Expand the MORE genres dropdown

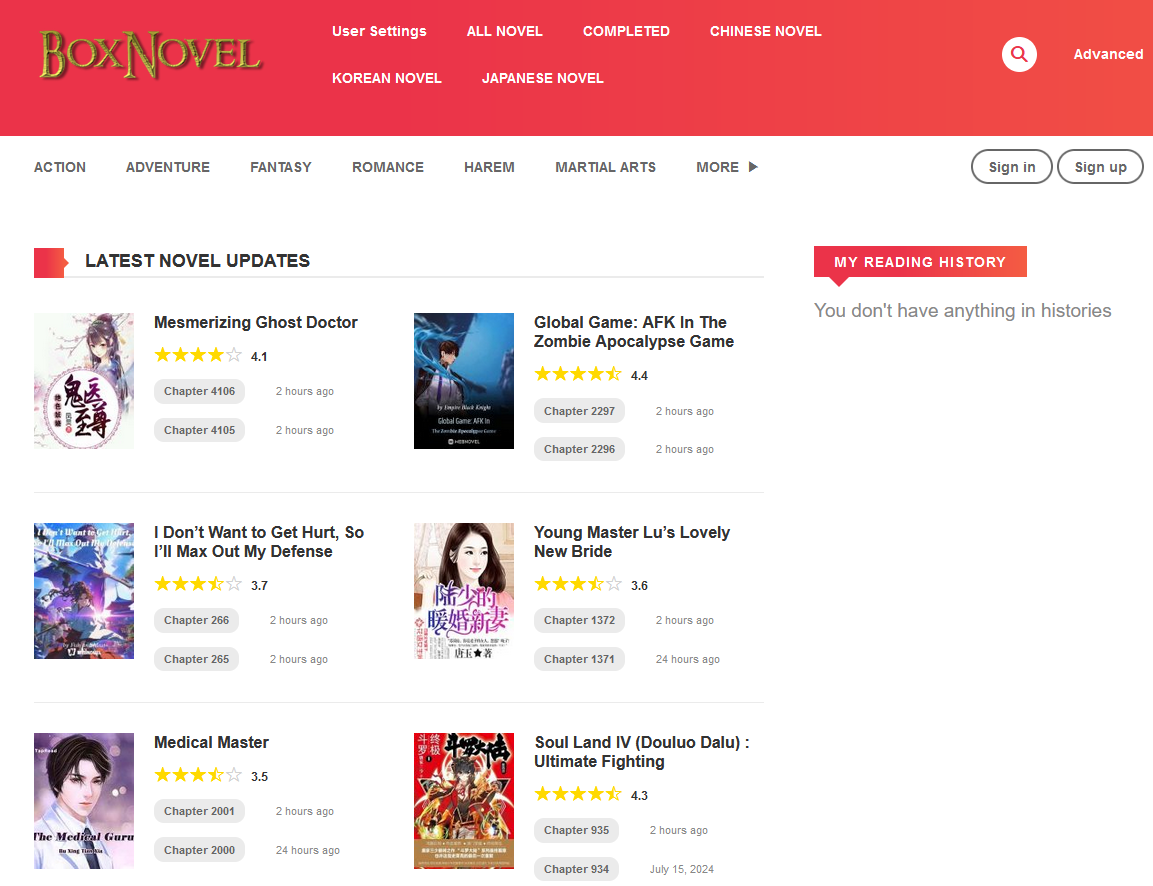click(x=726, y=167)
